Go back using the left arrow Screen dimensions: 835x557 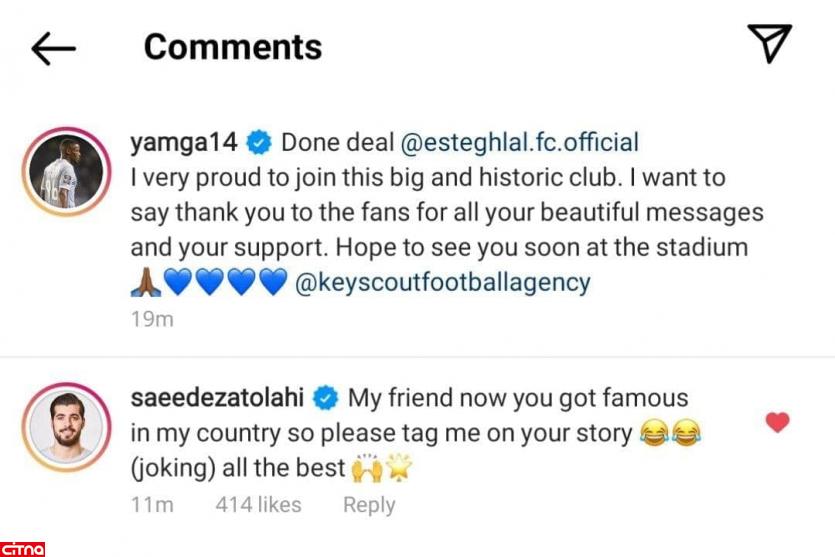[x=53, y=47]
